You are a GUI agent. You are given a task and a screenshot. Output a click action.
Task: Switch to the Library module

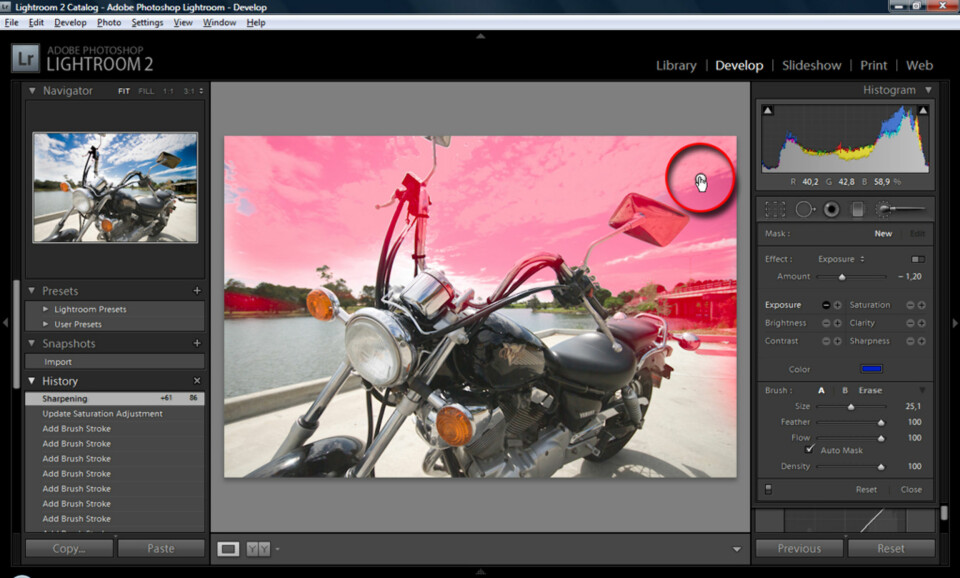coord(676,66)
